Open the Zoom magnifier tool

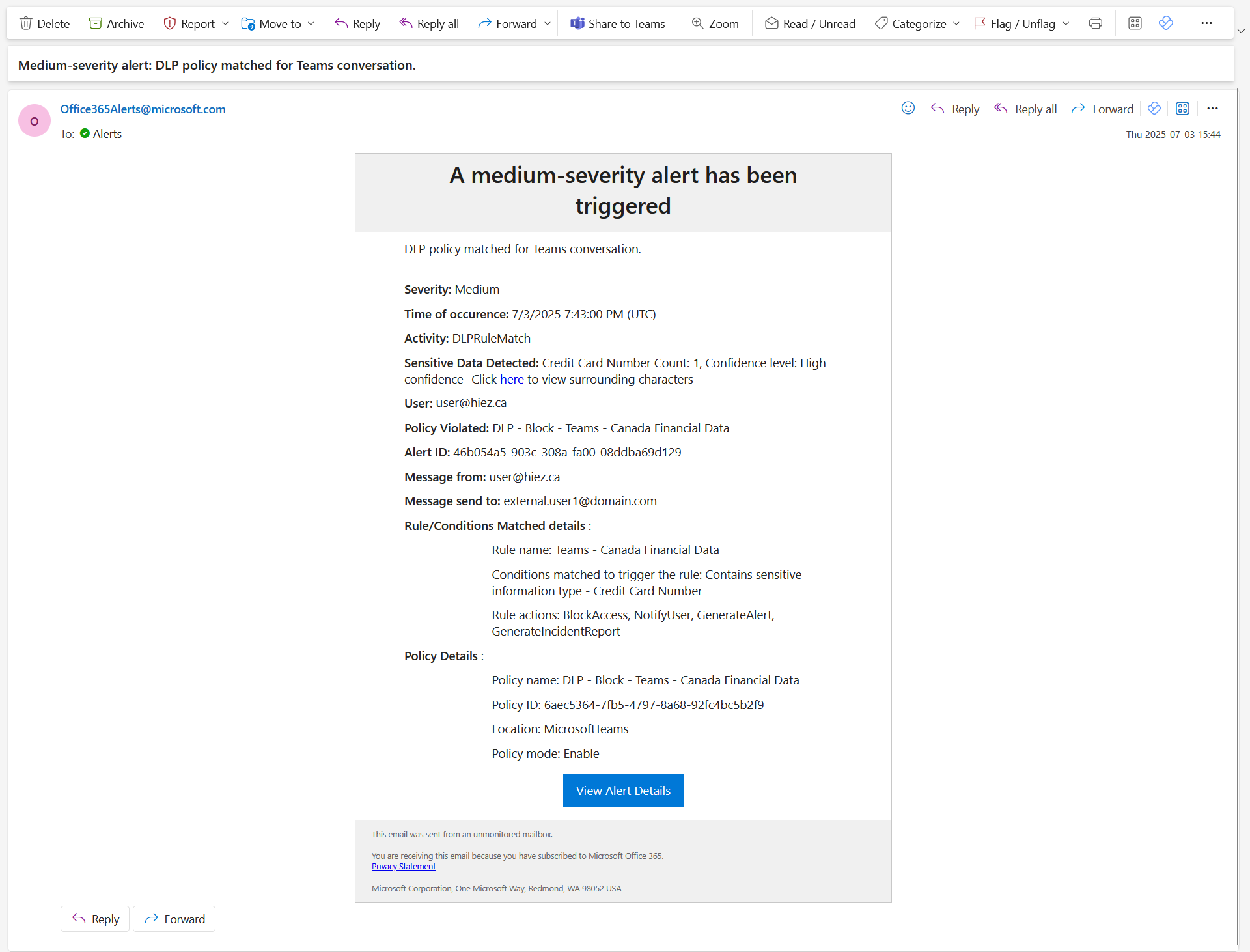click(715, 23)
